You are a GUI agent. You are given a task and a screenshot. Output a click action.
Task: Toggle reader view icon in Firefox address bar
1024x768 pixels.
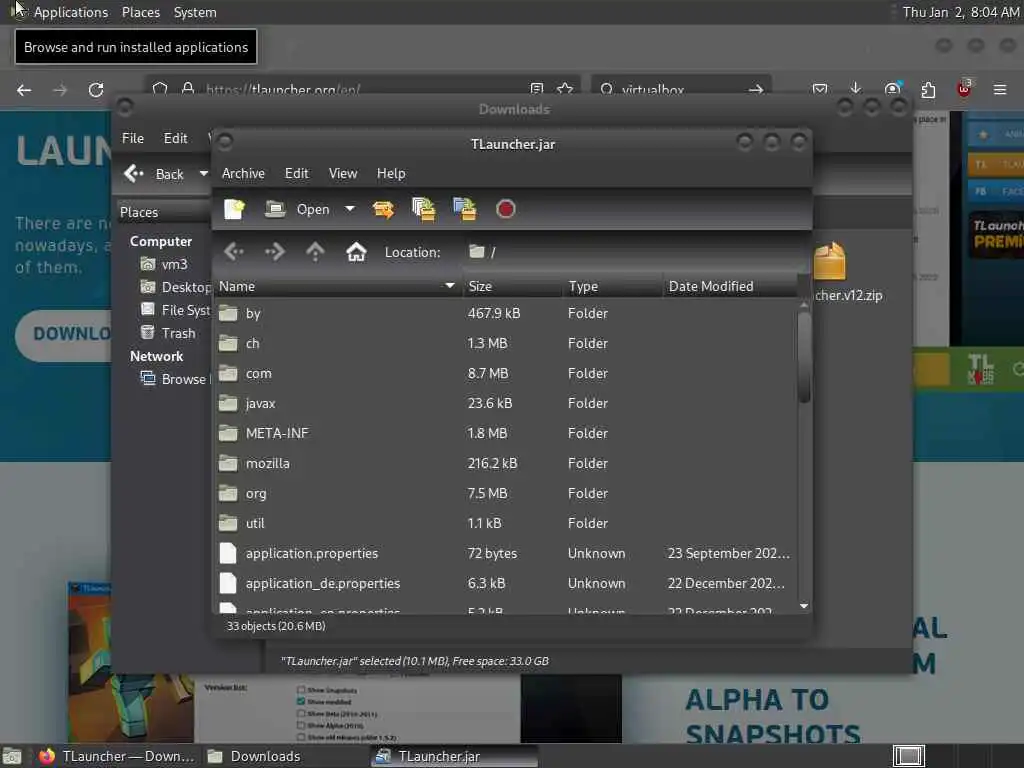point(537,89)
